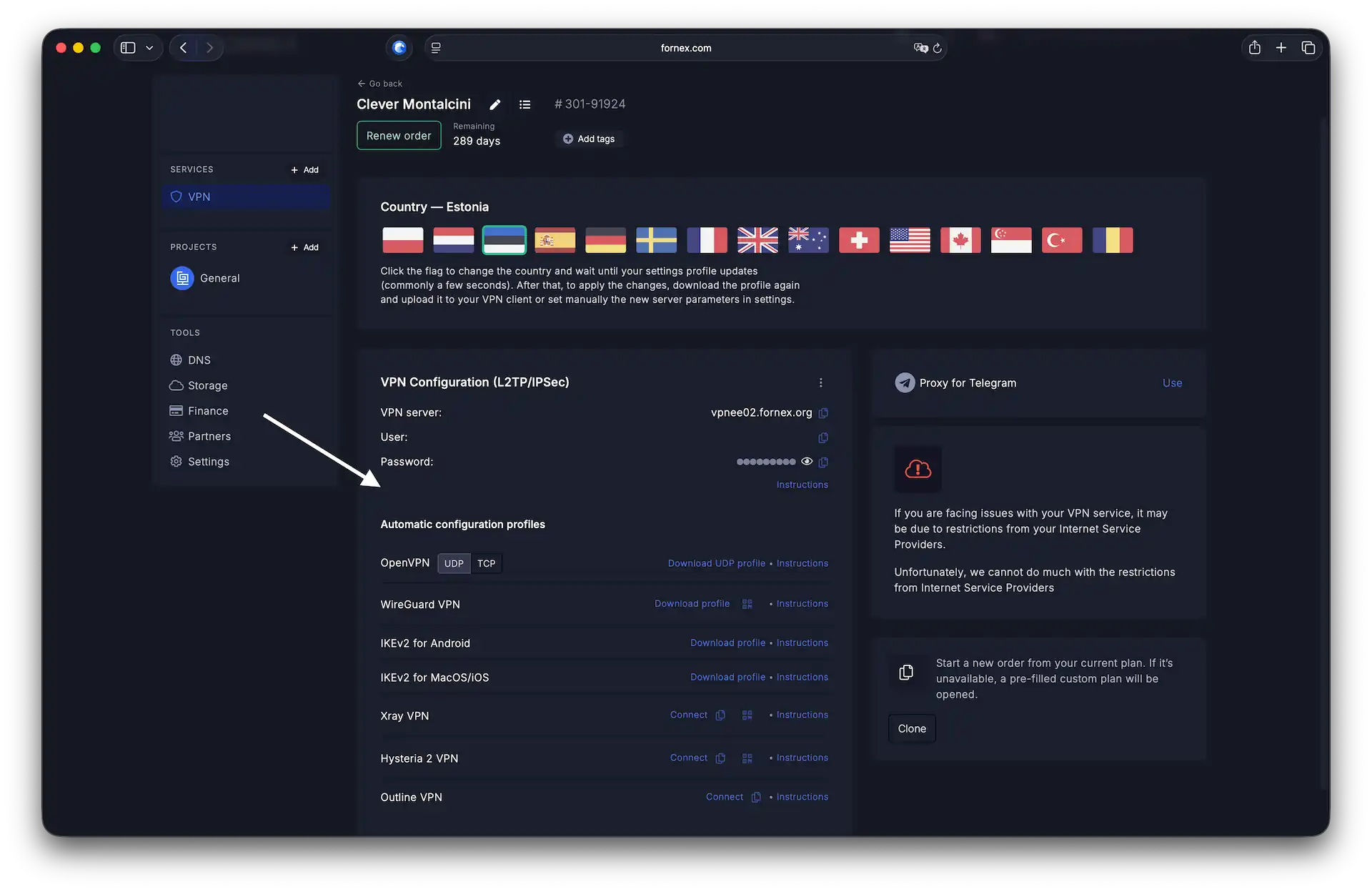Open Safari tab overview
Screen dimensions: 1372x892
tap(1308, 48)
